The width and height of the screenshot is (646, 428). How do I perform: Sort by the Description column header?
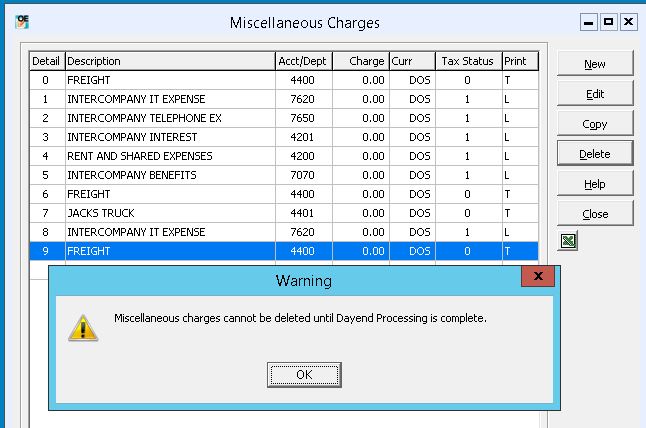[x=169, y=61]
